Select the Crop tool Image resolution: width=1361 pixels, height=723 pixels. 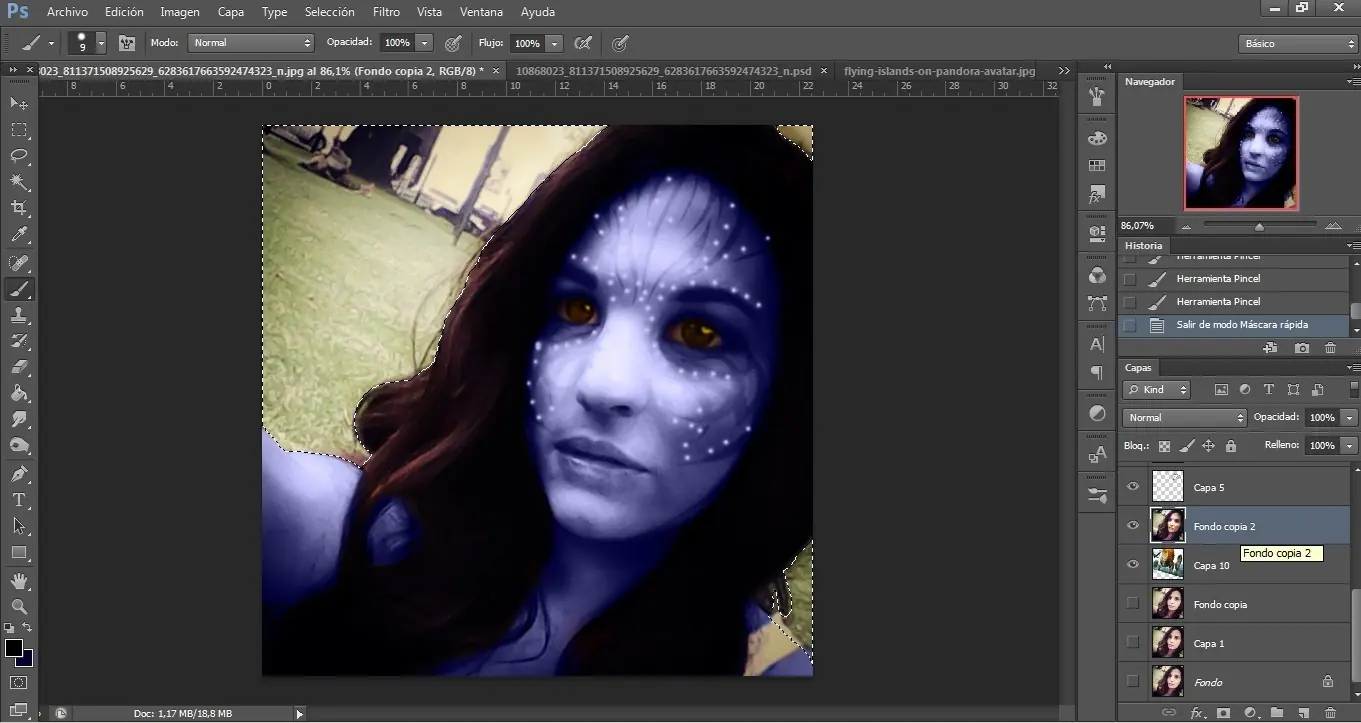click(19, 208)
